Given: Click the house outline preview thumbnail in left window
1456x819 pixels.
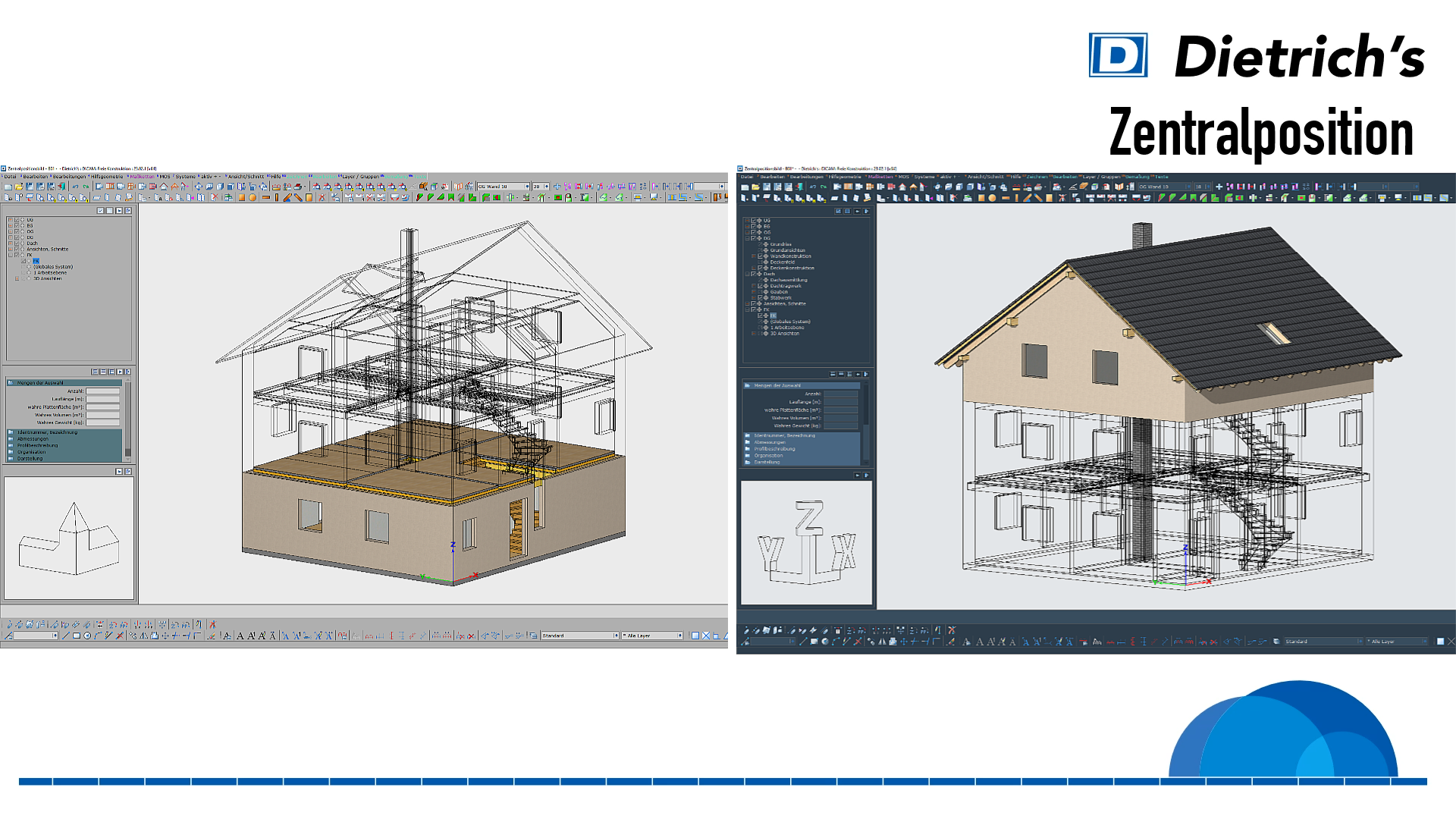Looking at the screenshot, I should [69, 538].
